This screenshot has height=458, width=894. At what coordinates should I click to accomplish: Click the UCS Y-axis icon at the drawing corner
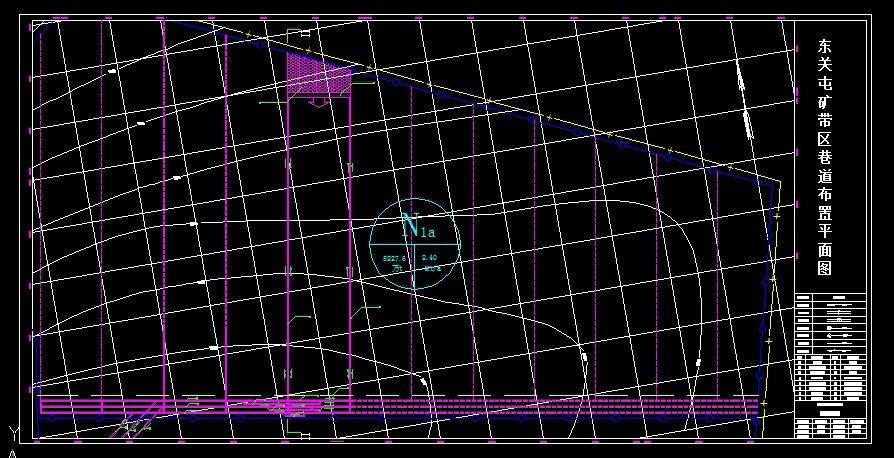(x=14, y=434)
